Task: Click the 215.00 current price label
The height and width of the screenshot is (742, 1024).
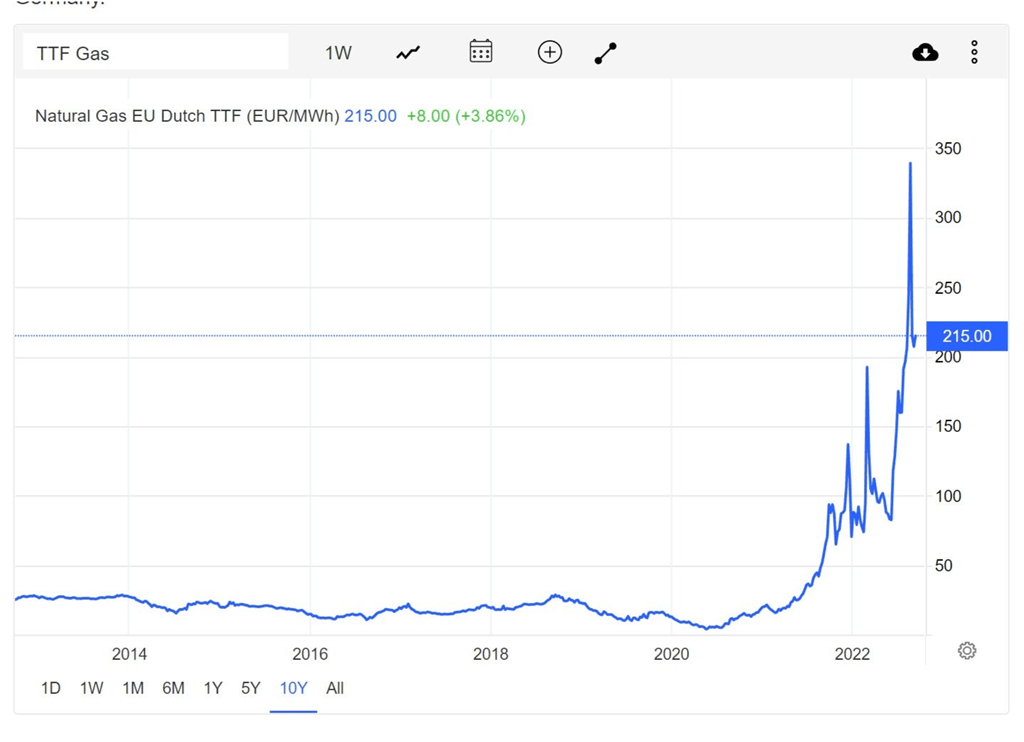Action: pos(967,336)
